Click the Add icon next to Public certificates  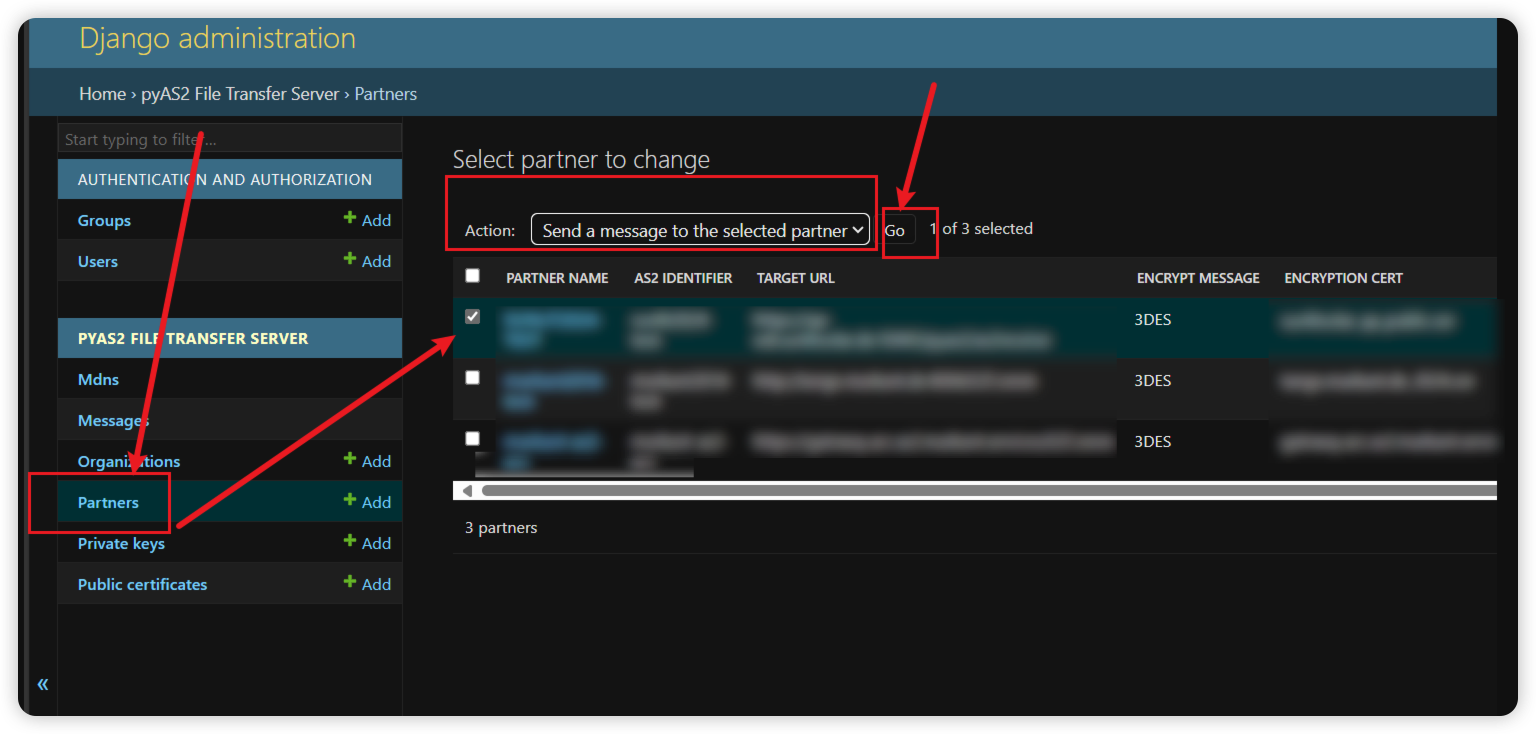coord(367,584)
